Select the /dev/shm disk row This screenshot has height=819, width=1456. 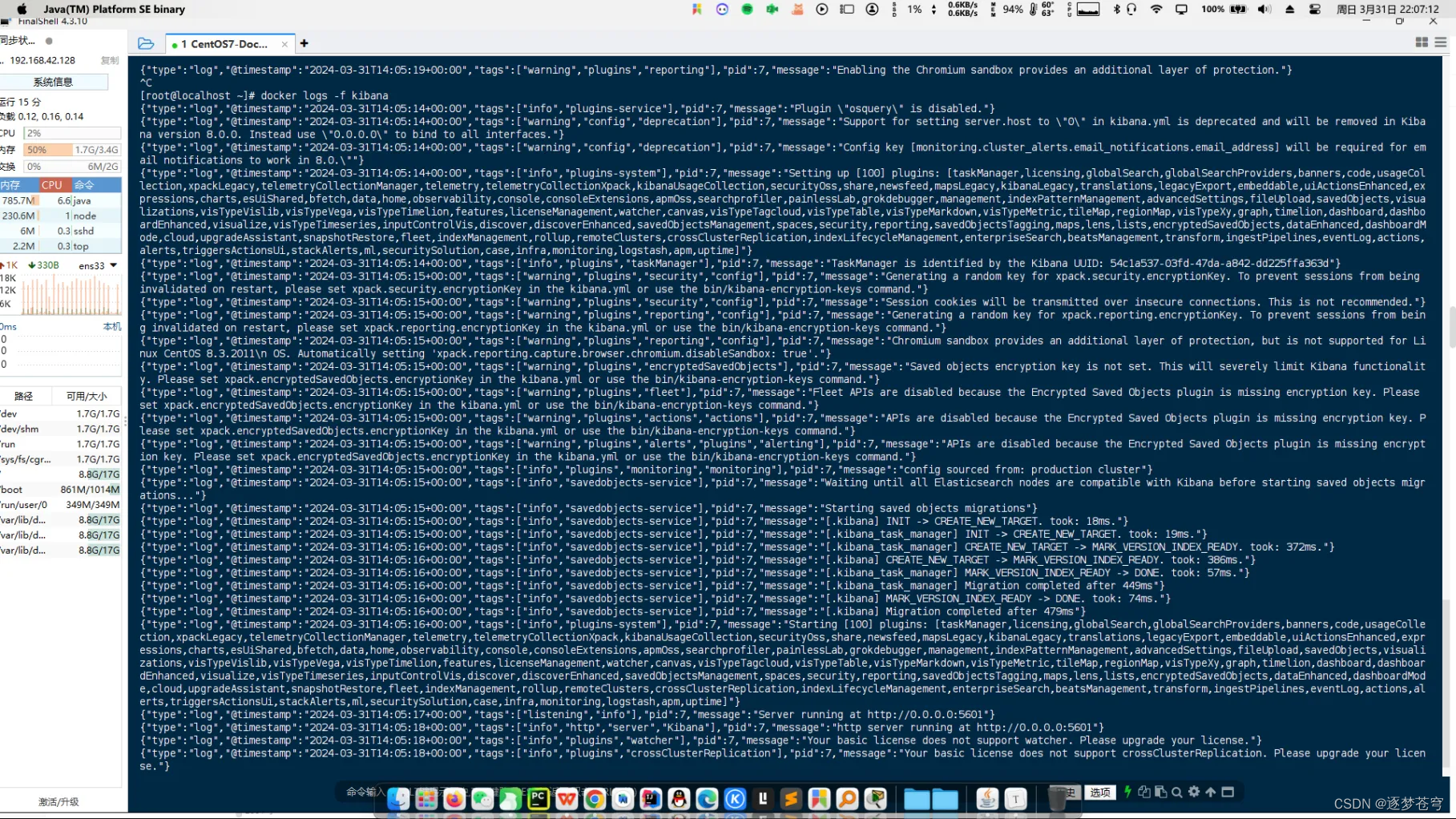click(60, 429)
